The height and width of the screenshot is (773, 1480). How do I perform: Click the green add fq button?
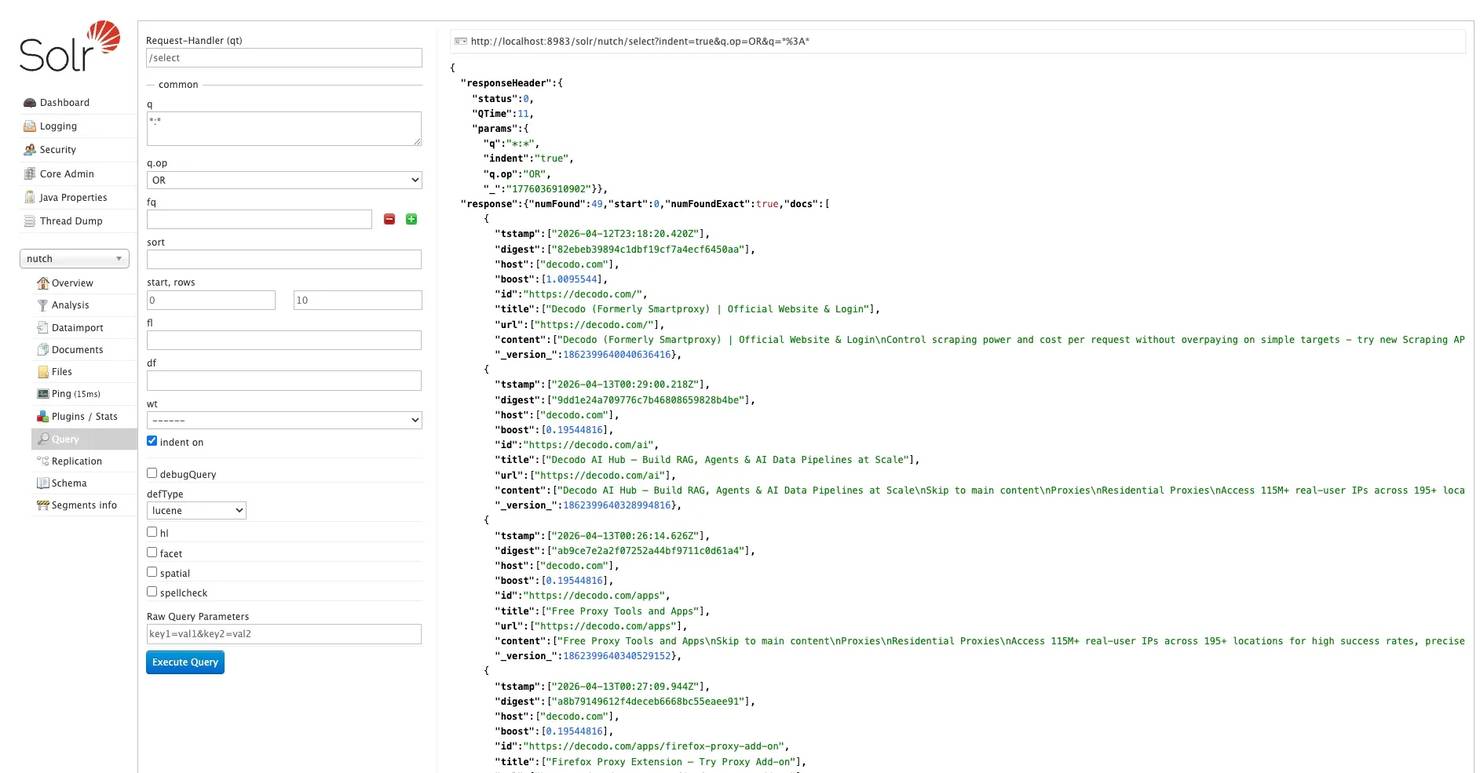411,219
